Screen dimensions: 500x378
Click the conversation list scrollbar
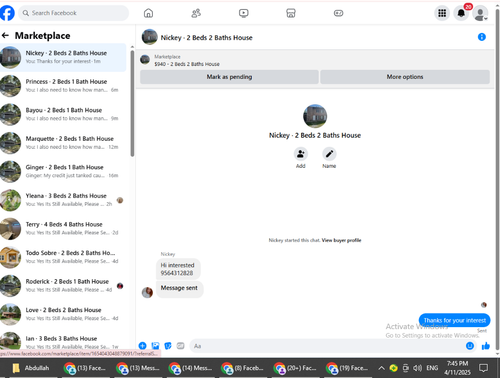[x=132, y=103]
